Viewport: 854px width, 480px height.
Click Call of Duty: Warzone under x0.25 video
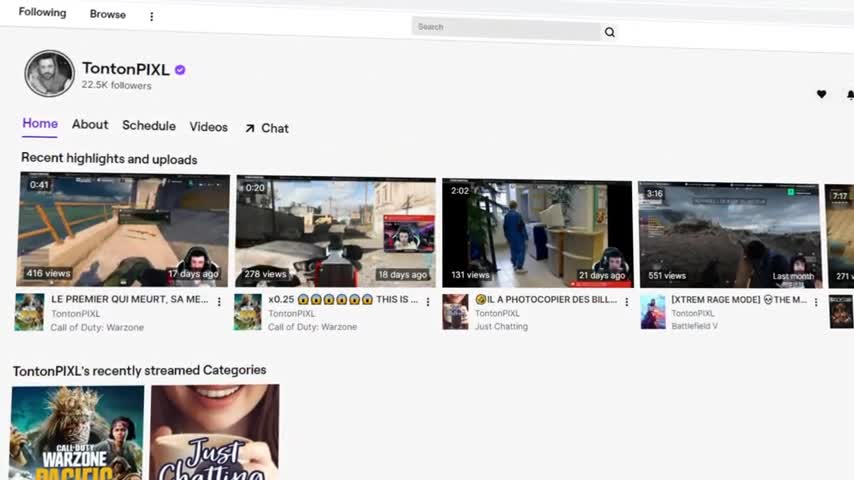tap(313, 327)
